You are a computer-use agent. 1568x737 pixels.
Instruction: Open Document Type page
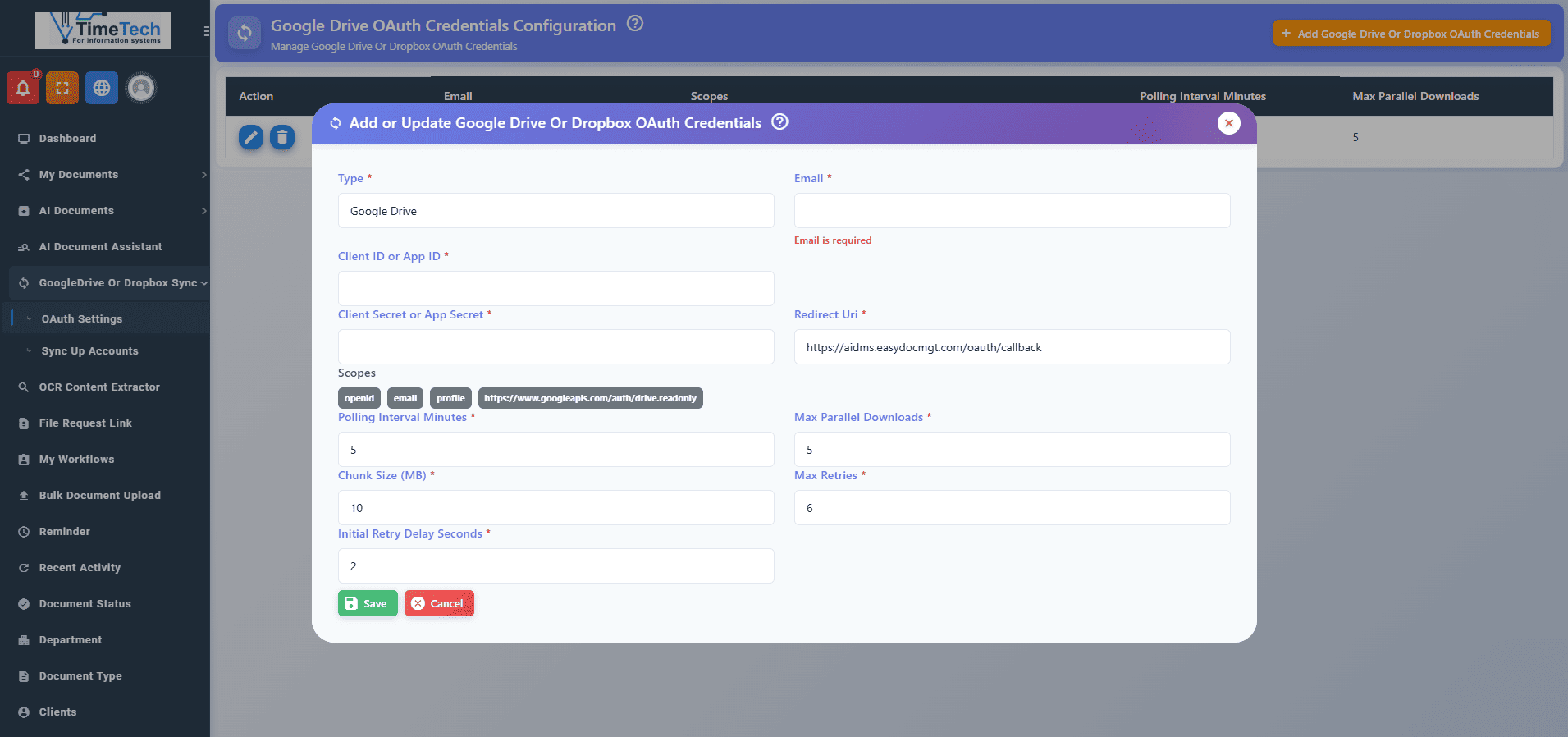(80, 675)
